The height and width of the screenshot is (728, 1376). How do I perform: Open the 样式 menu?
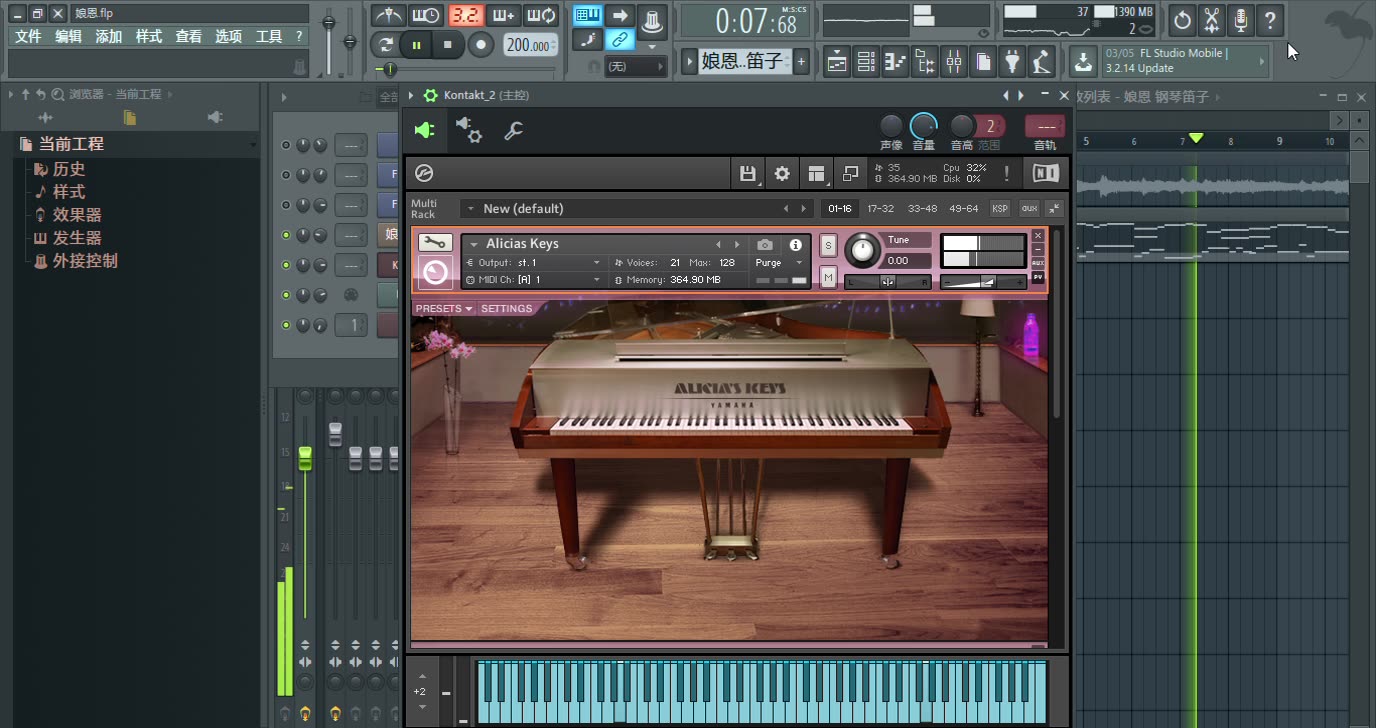click(x=148, y=36)
